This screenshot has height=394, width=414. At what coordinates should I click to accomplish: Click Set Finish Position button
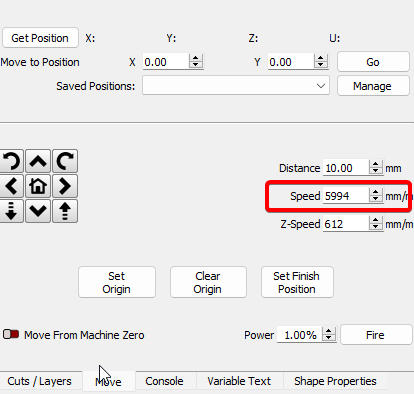click(297, 282)
